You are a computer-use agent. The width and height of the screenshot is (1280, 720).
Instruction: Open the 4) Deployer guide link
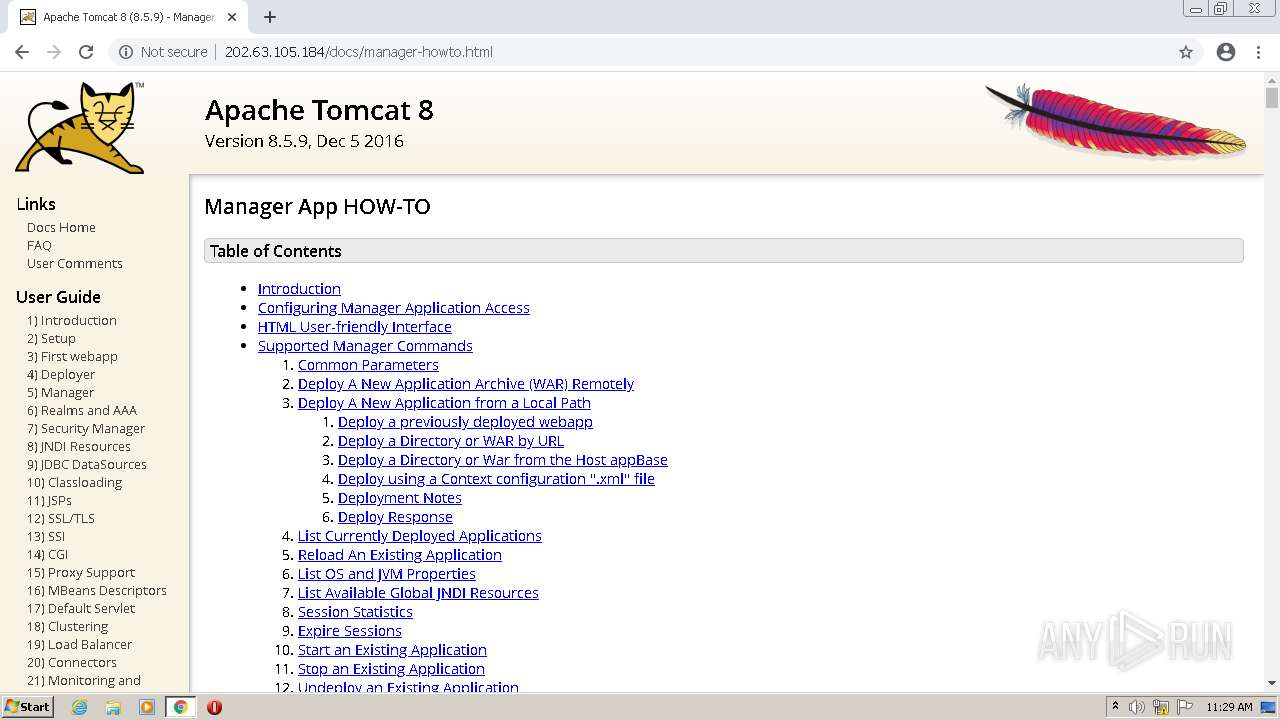[x=61, y=374]
